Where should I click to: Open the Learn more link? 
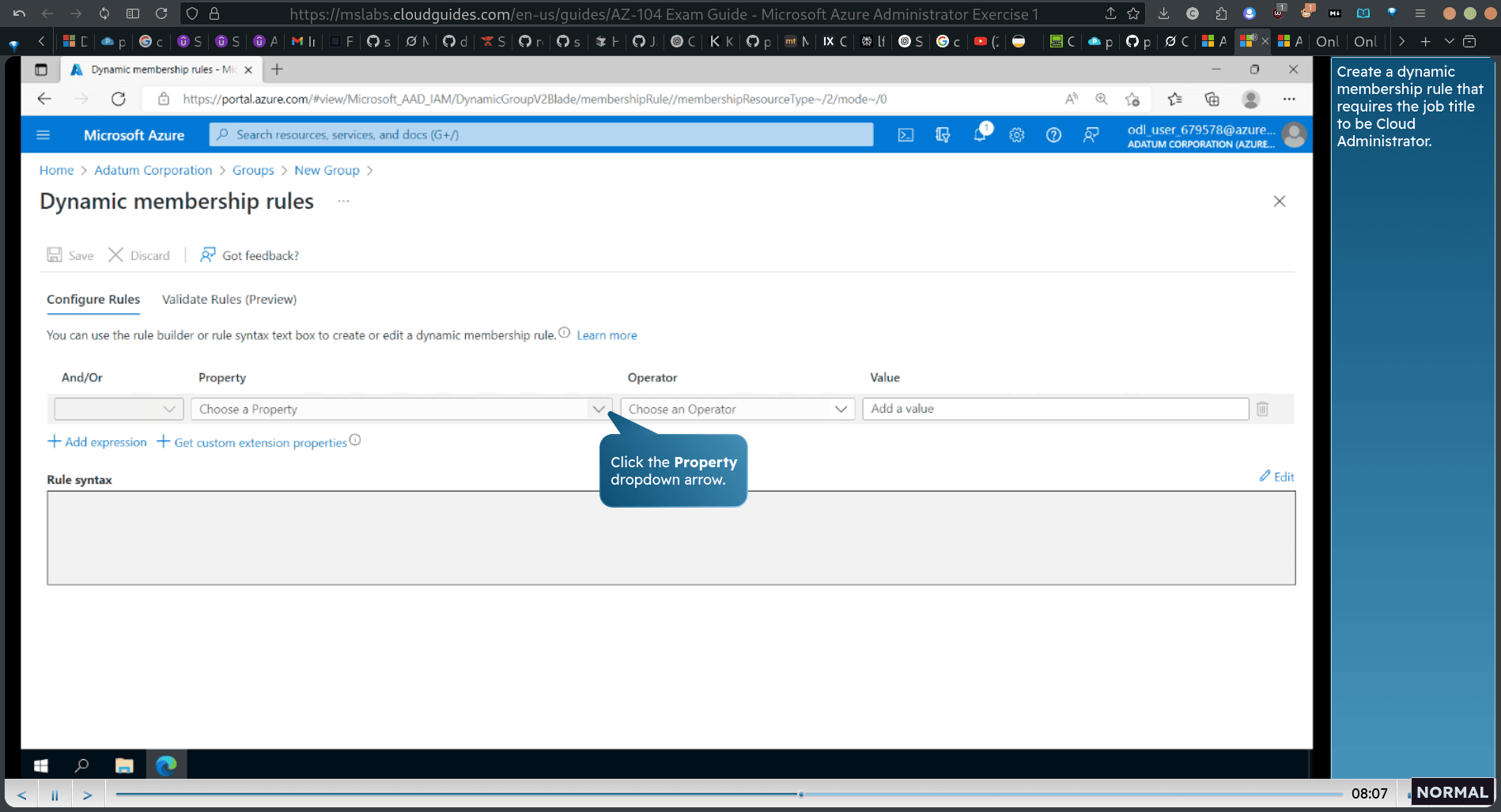pos(607,335)
